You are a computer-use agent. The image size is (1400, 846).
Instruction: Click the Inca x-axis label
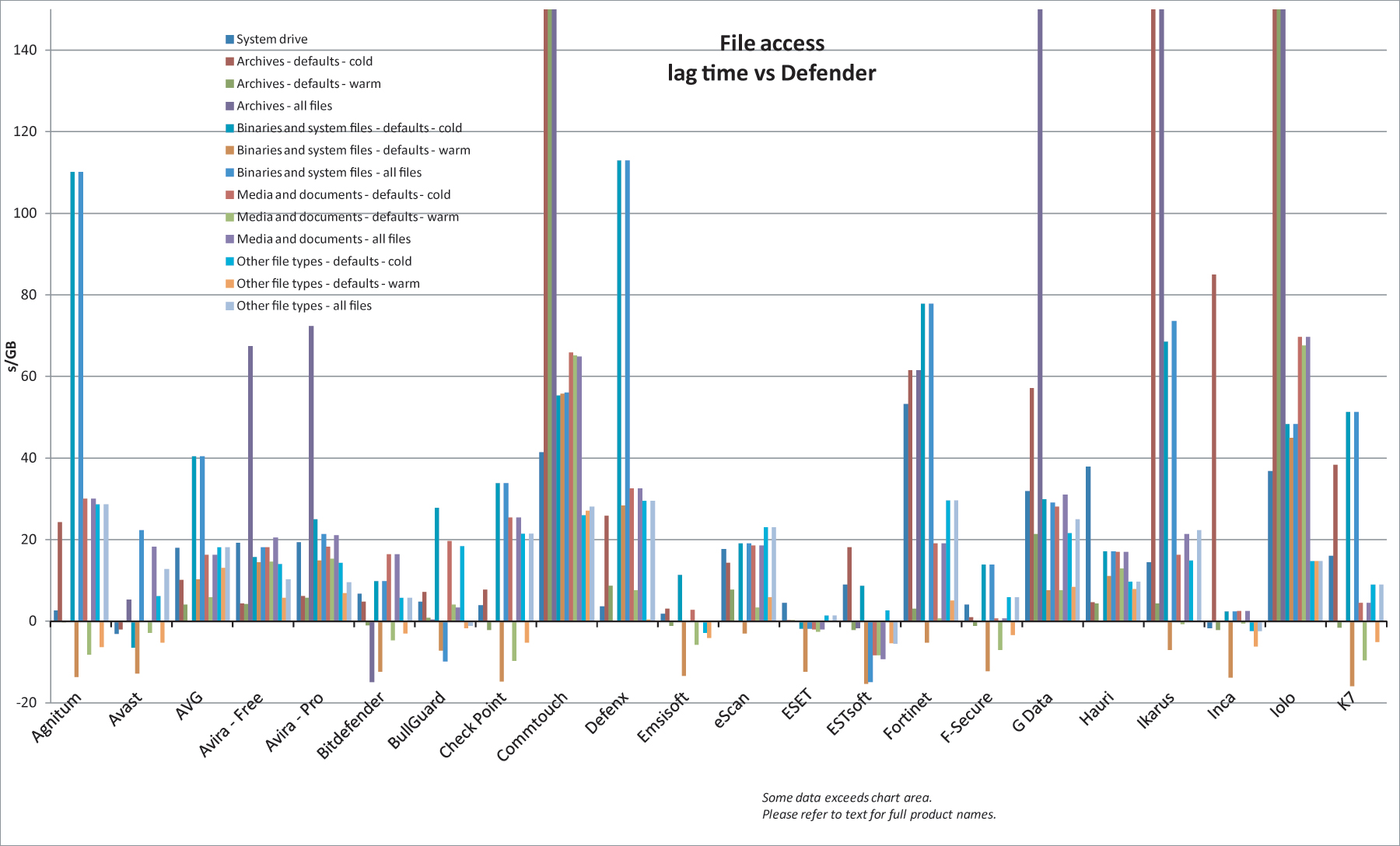1222,705
